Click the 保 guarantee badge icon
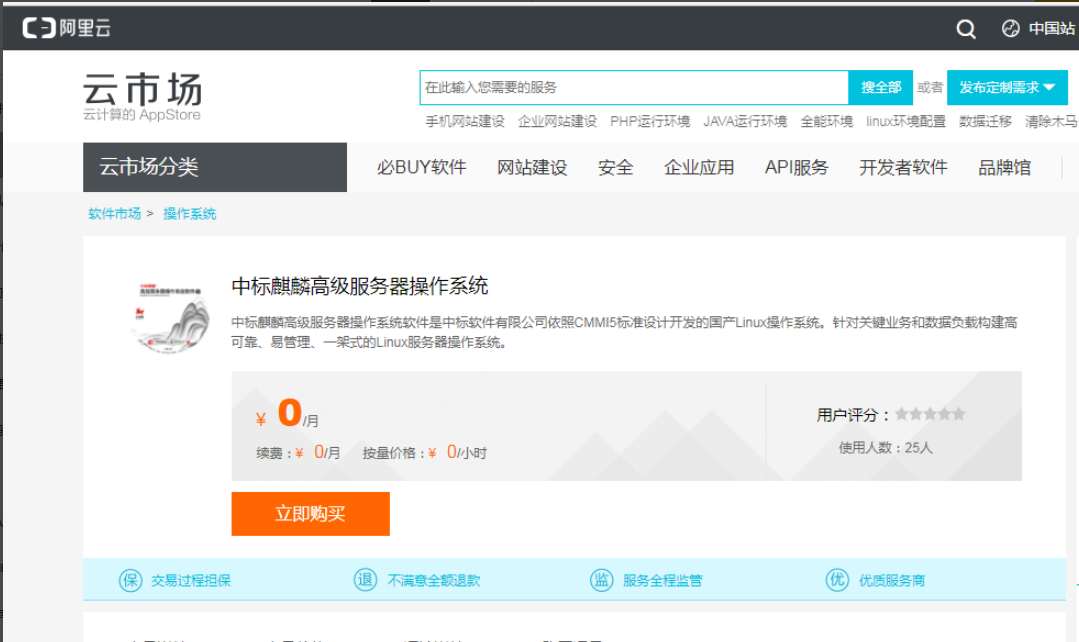 [x=130, y=580]
